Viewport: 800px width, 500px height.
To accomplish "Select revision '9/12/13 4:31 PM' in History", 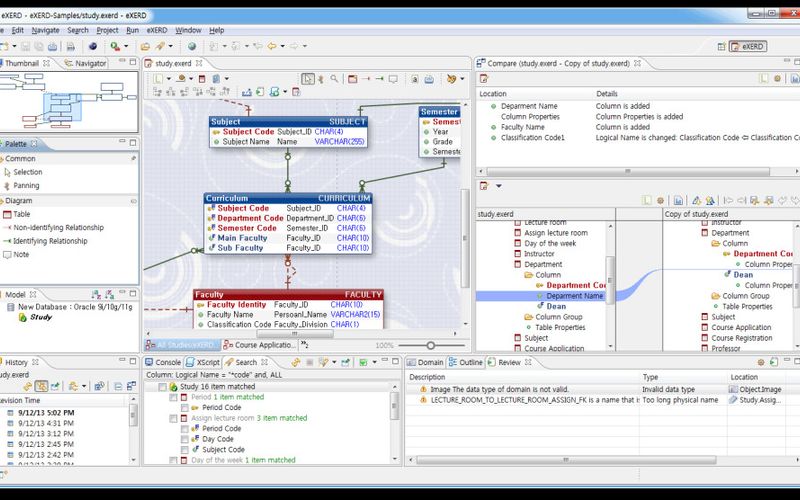I will point(46,423).
